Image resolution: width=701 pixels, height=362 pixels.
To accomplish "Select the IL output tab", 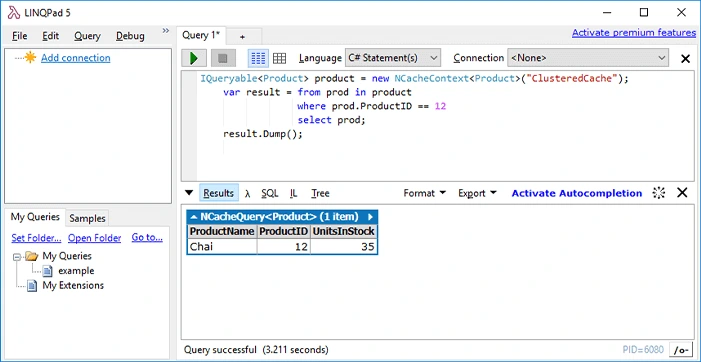I will (x=294, y=193).
